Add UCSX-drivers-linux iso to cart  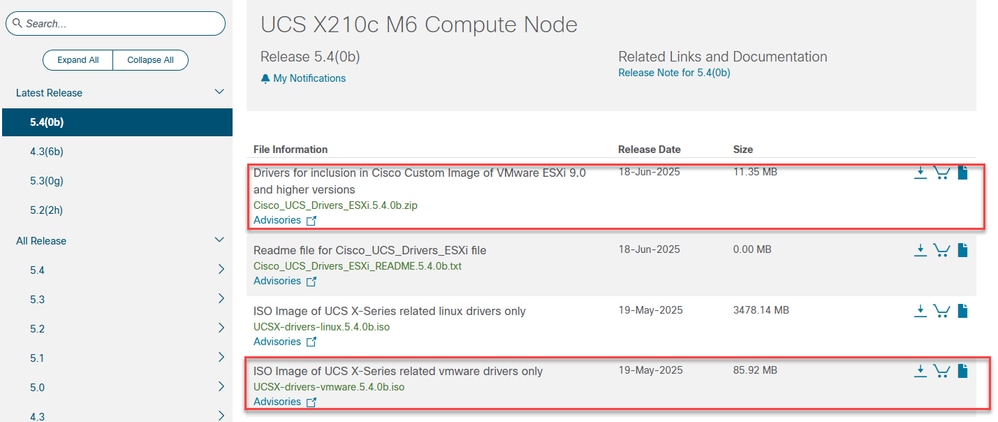[x=941, y=311]
